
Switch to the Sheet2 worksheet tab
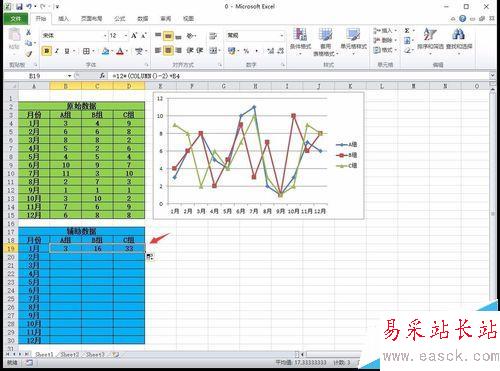70,355
